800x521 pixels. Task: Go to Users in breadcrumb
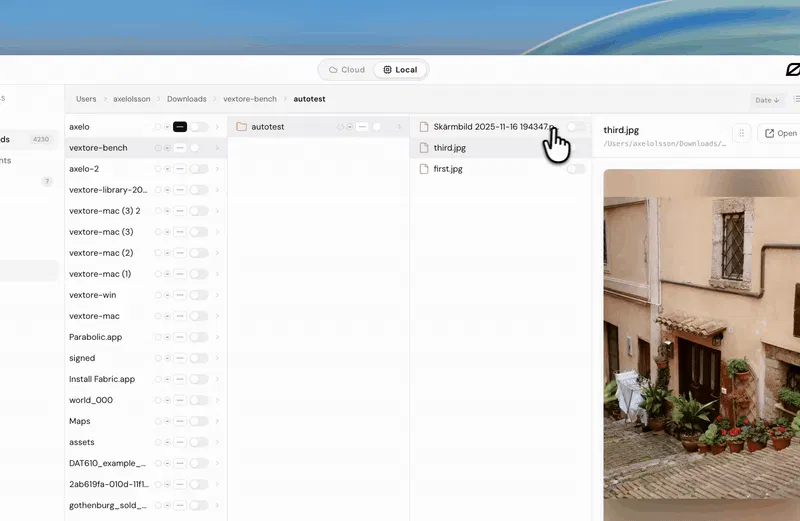pyautogui.click(x=86, y=99)
